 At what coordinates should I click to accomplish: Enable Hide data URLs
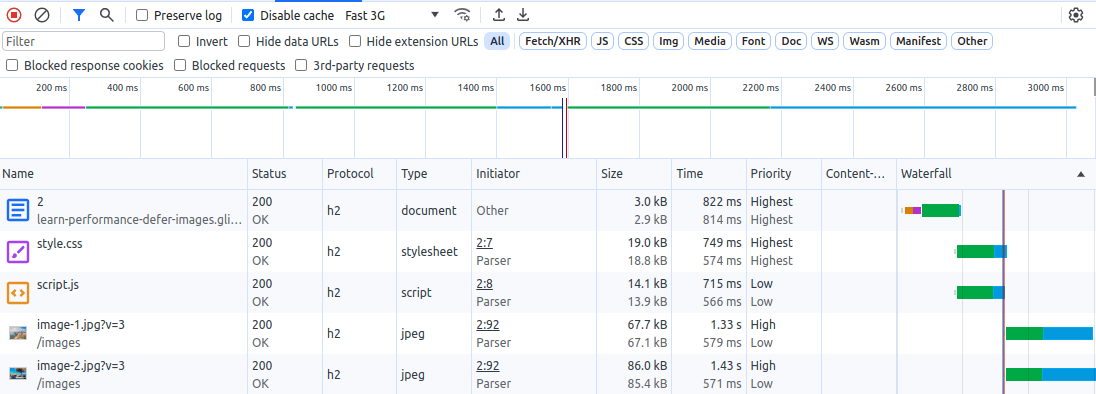coord(244,41)
